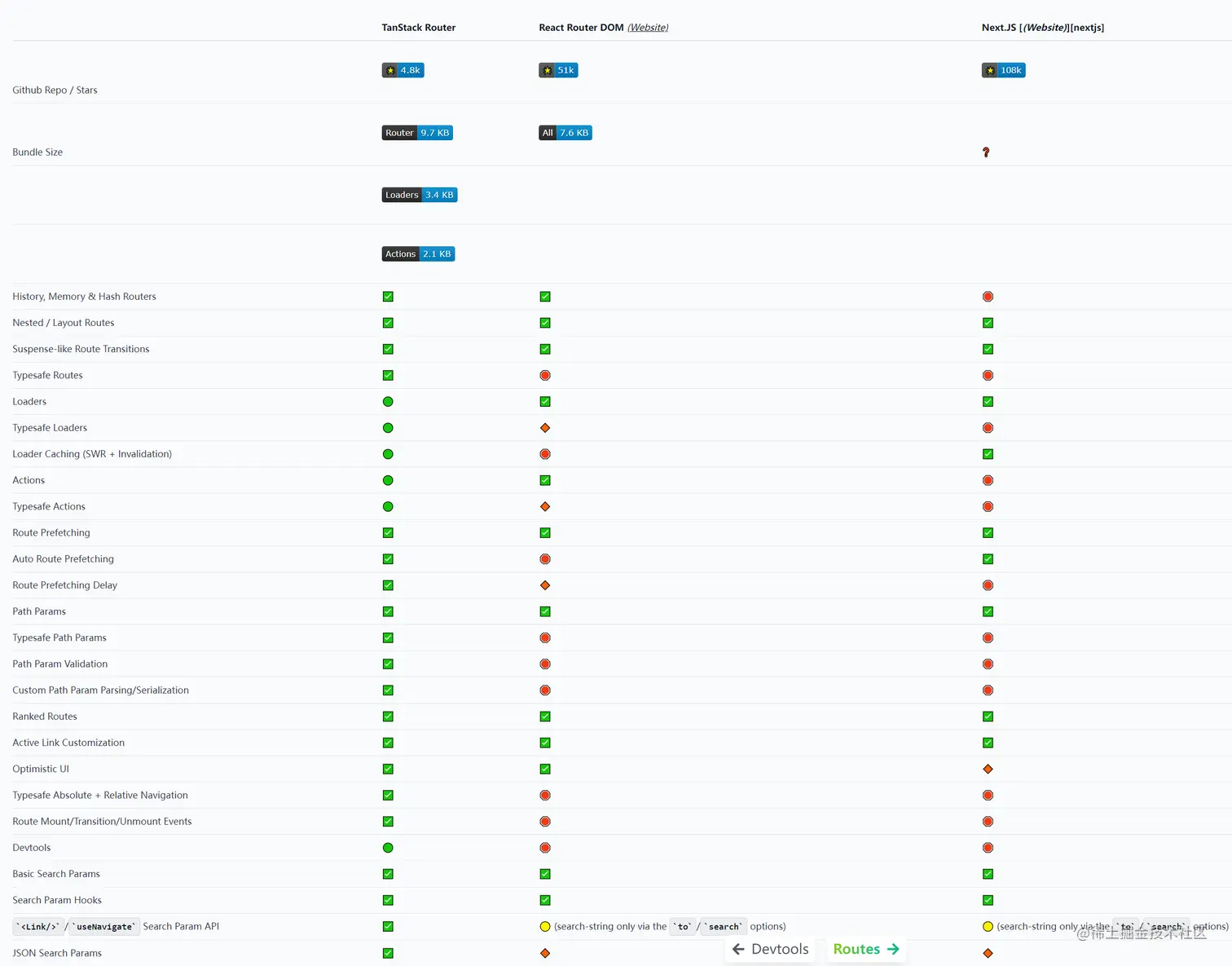The image size is (1232, 966).
Task: Click React Router yellow circle for Search Param API
Action: 545,927
